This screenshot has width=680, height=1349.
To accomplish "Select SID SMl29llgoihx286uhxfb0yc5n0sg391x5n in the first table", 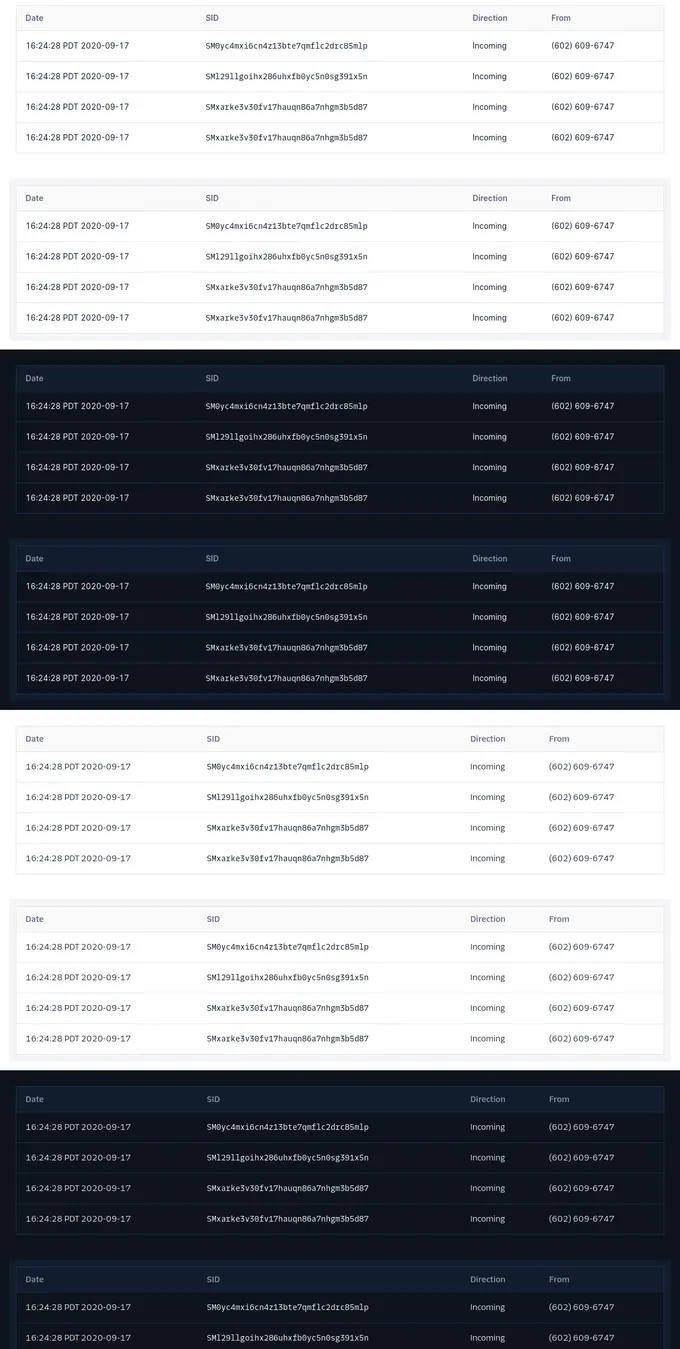I will tap(286, 76).
